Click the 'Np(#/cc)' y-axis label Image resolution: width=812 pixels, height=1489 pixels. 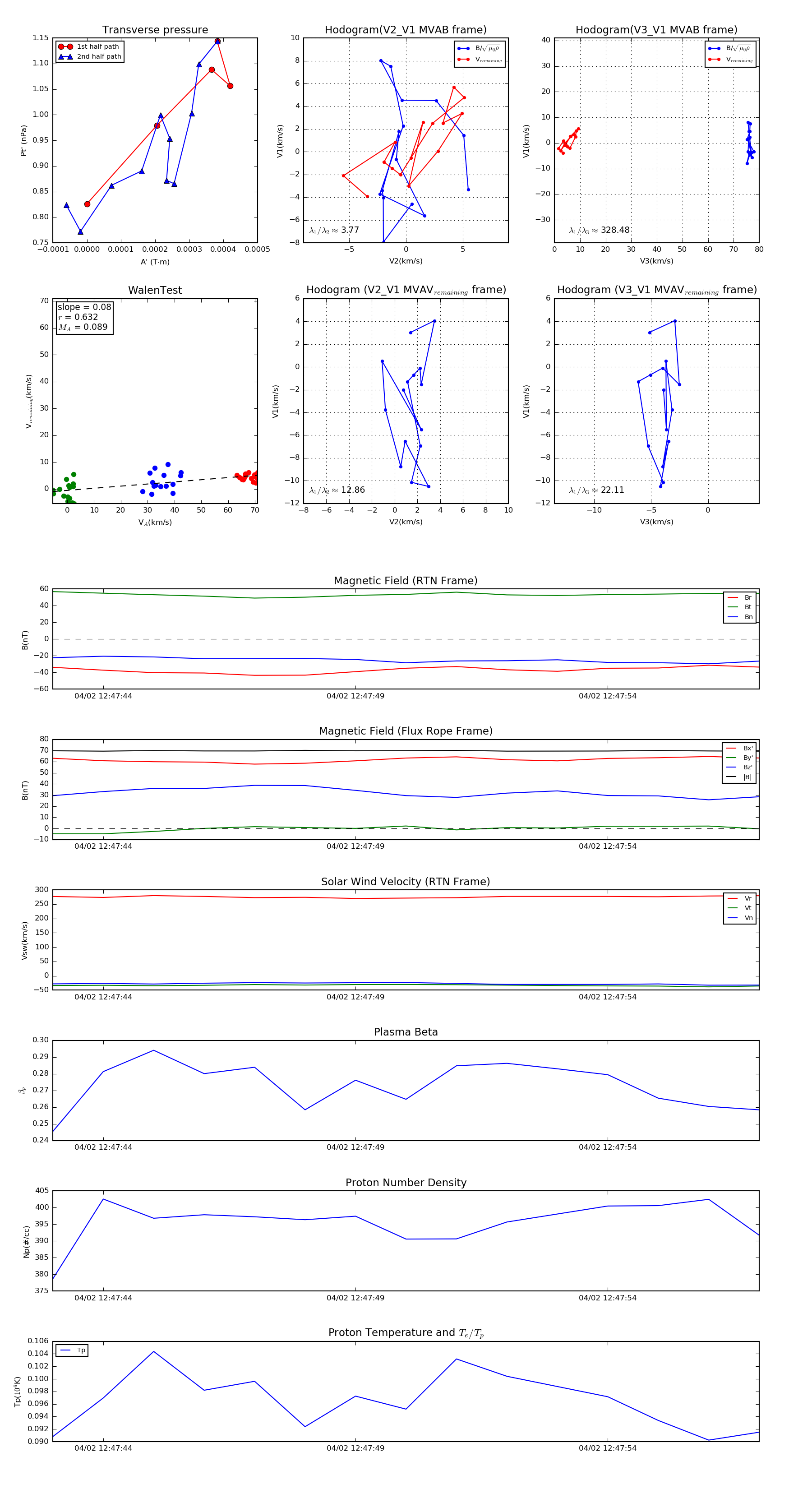26,1241
